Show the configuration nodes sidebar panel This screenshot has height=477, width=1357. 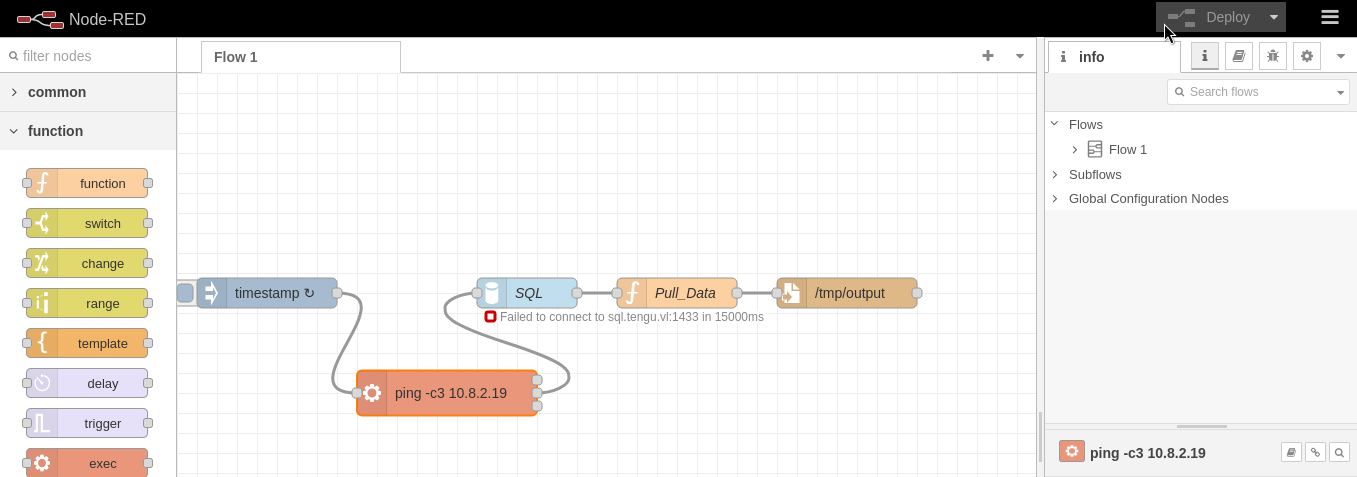(x=1307, y=56)
